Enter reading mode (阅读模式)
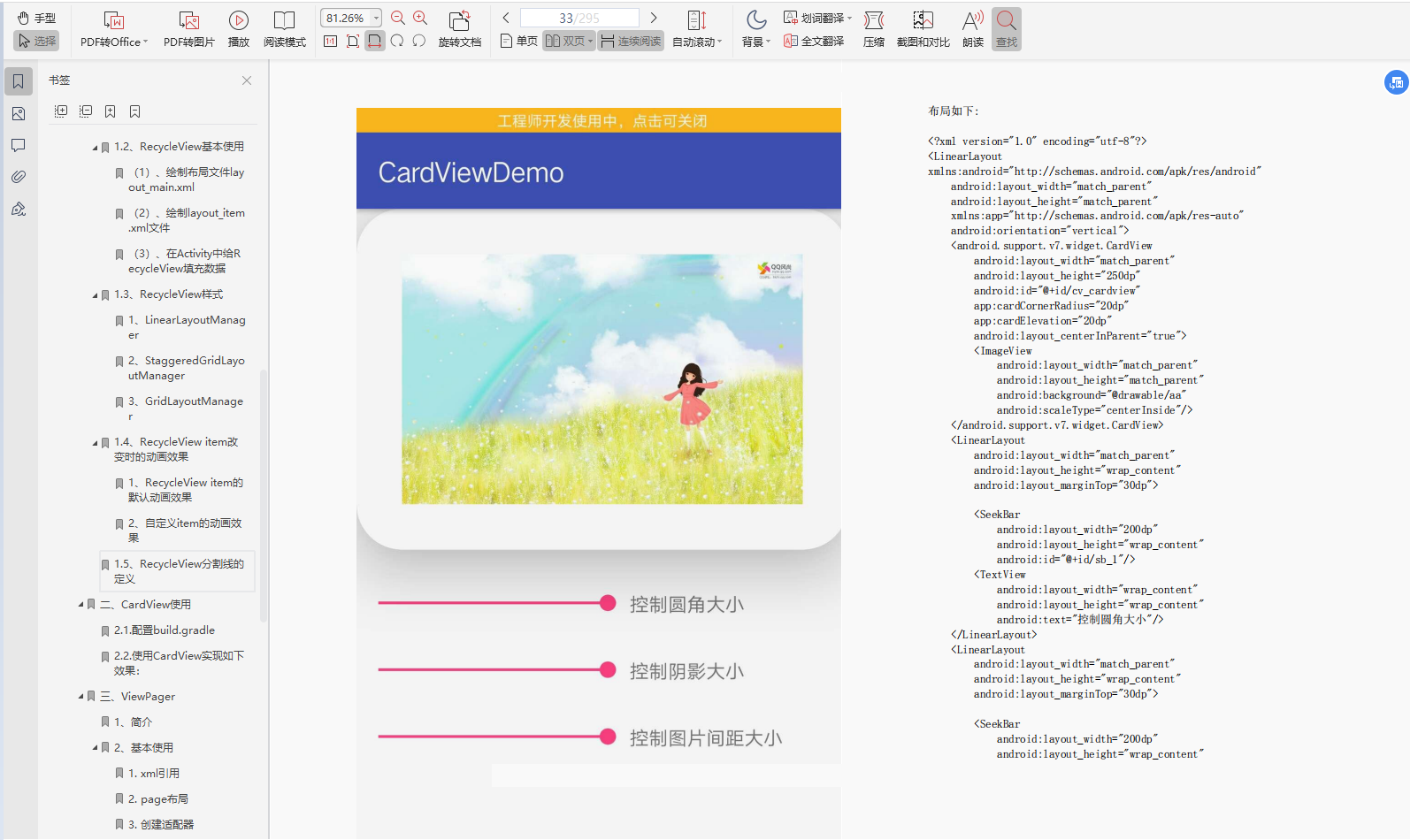Viewport: 1410px width, 840px height. click(x=284, y=29)
